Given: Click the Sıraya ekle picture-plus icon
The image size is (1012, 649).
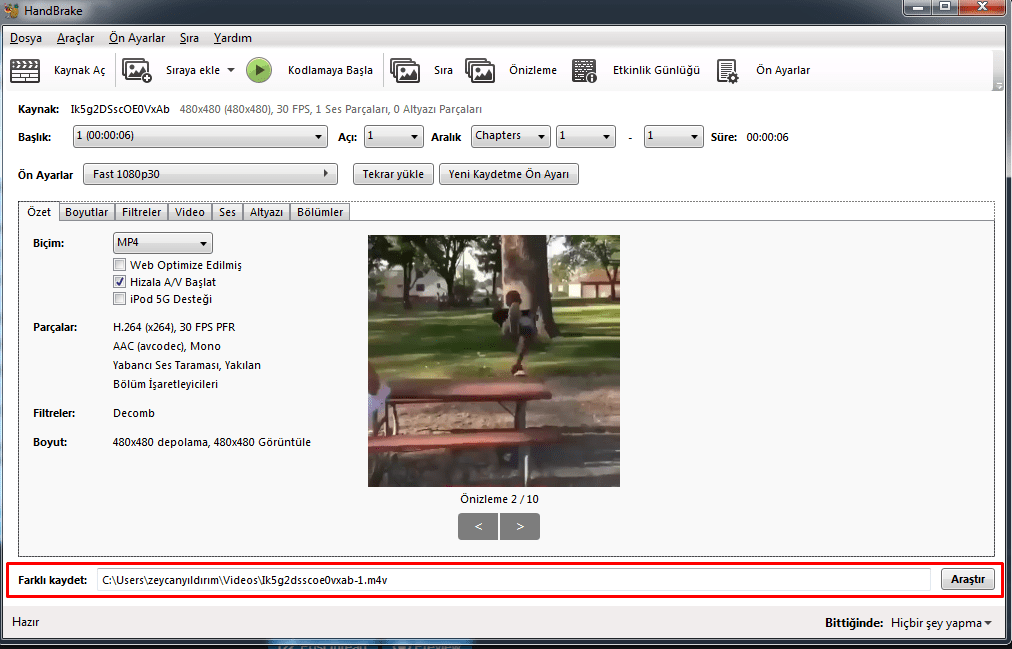Looking at the screenshot, I should point(136,70).
